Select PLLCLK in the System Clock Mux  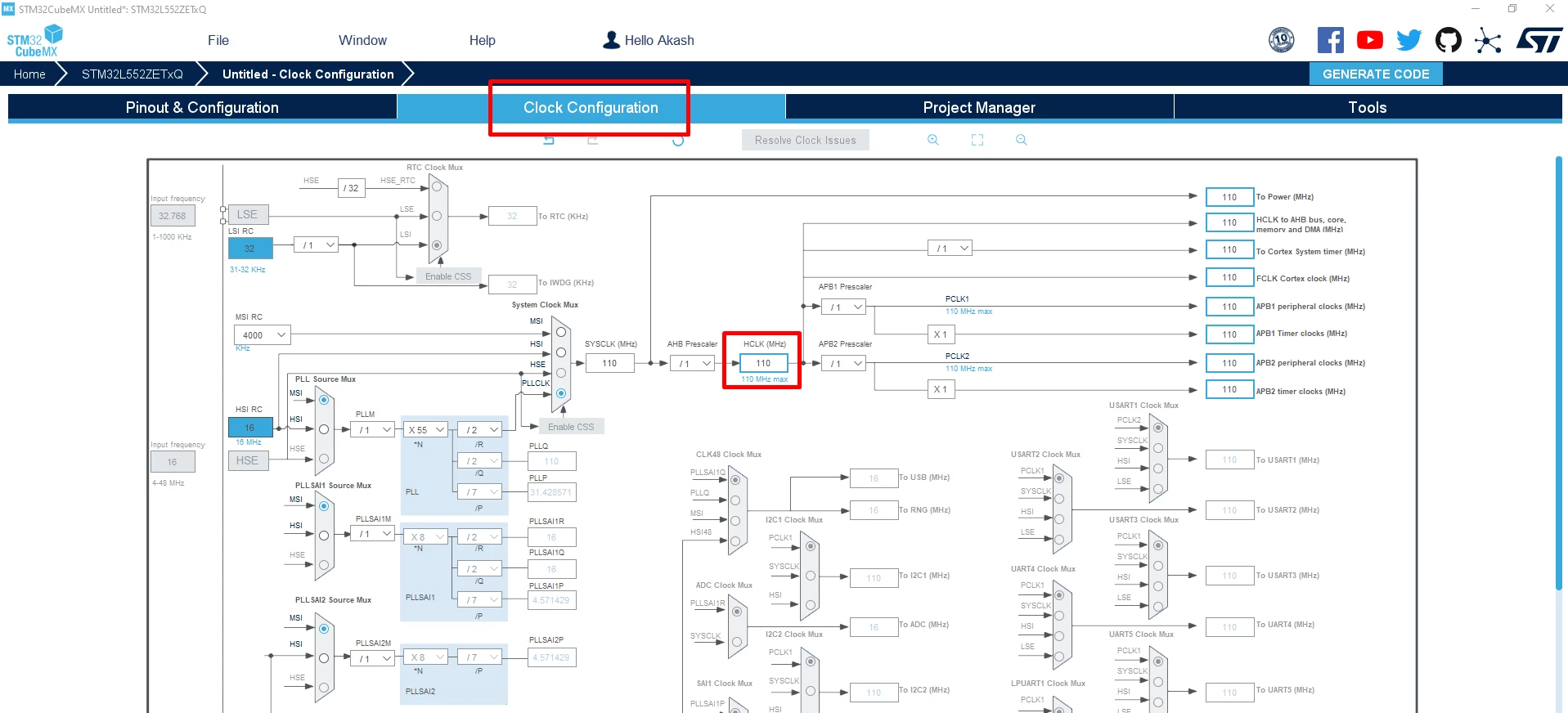tap(560, 393)
